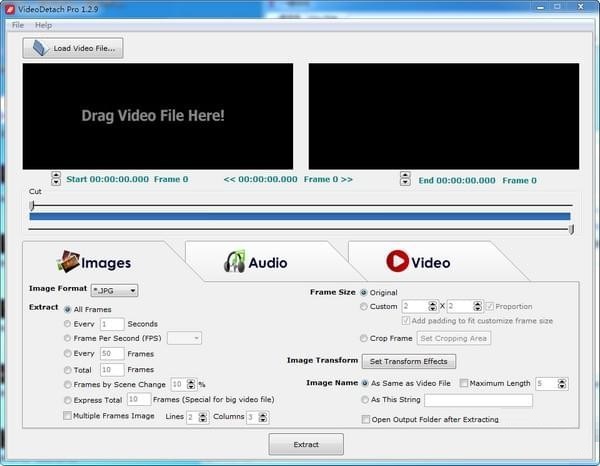Viewport: 600px width, 466px height.
Task: Open the Help menu
Action: (x=44, y=25)
